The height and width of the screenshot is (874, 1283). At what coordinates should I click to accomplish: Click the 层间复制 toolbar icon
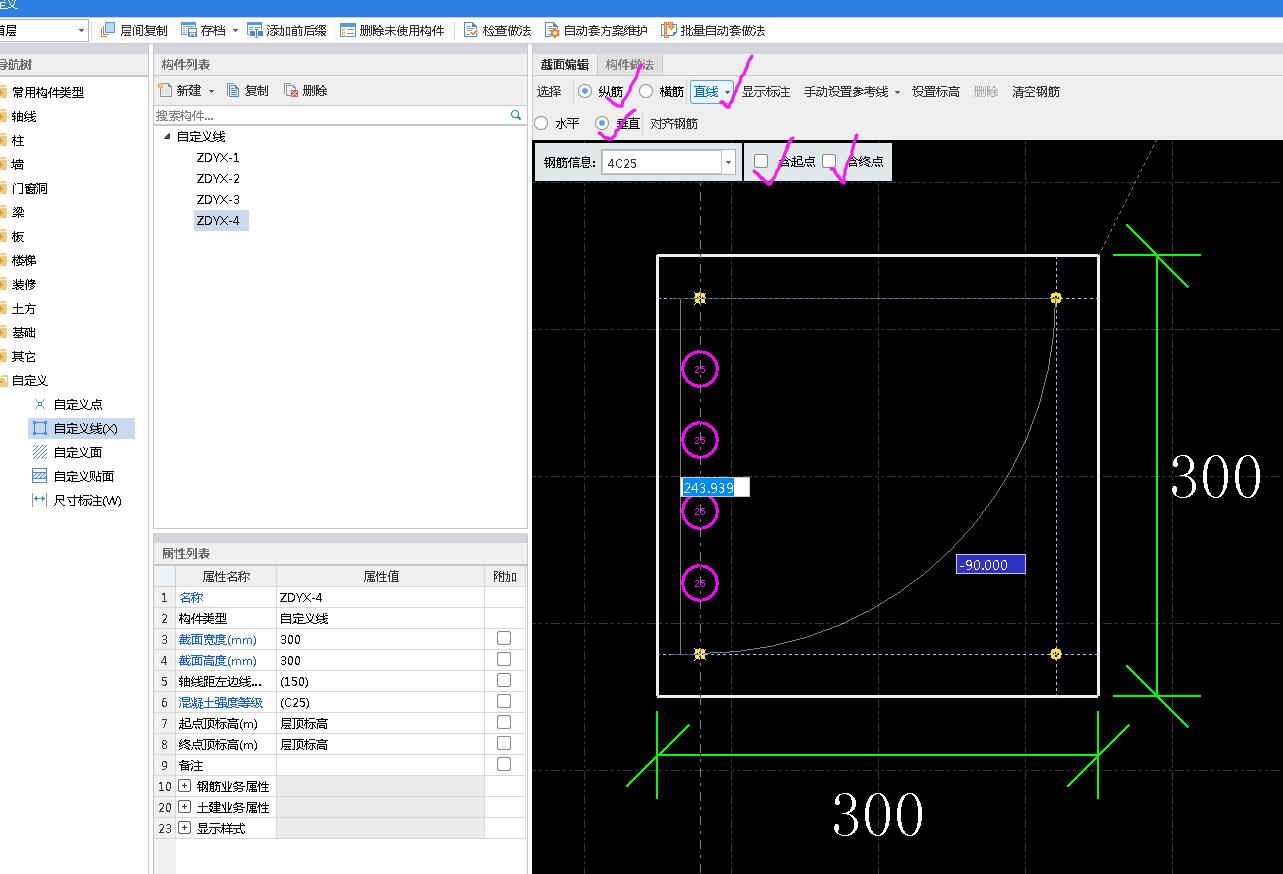point(109,30)
